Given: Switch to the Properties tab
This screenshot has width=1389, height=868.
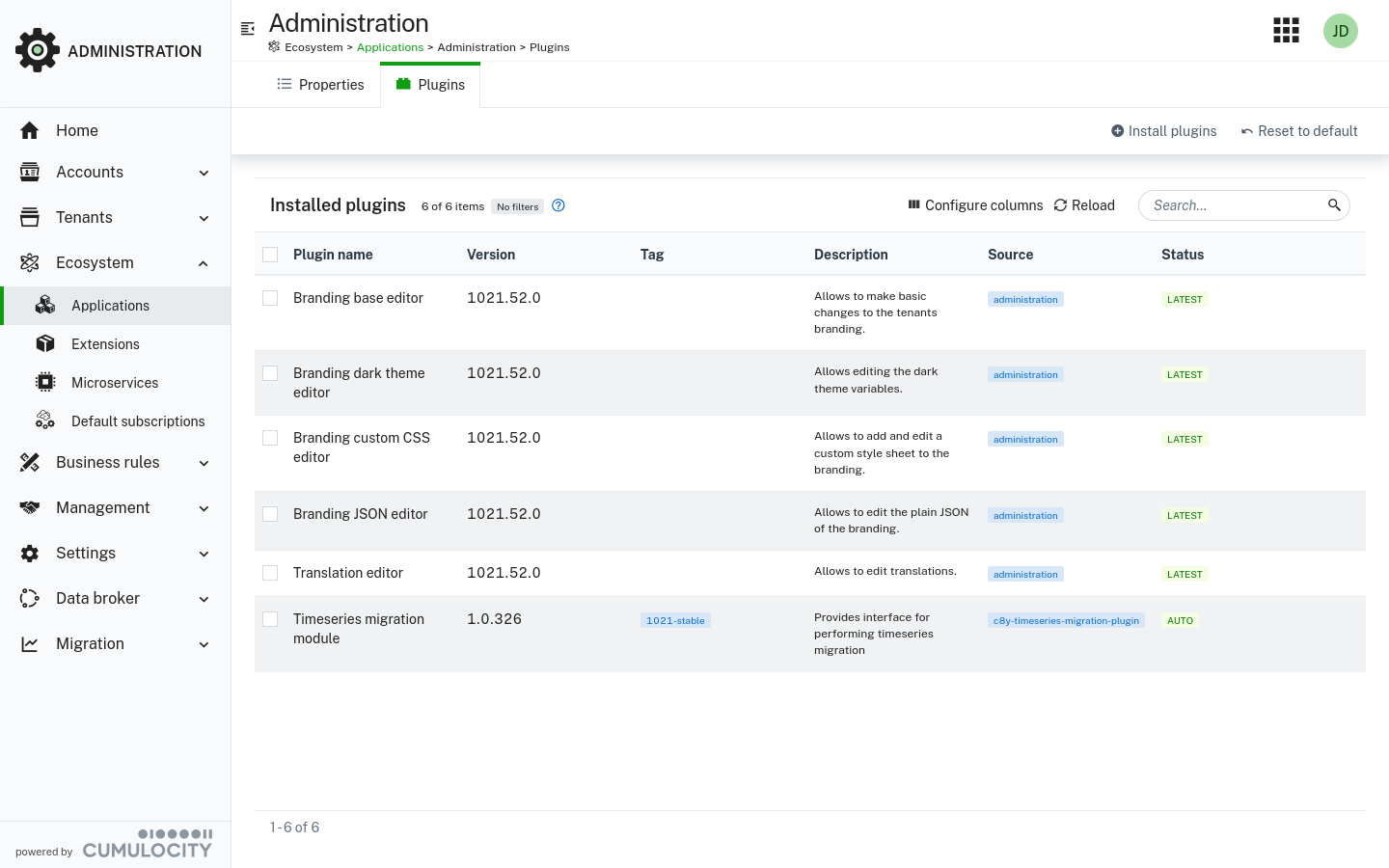Looking at the screenshot, I should coord(320,85).
